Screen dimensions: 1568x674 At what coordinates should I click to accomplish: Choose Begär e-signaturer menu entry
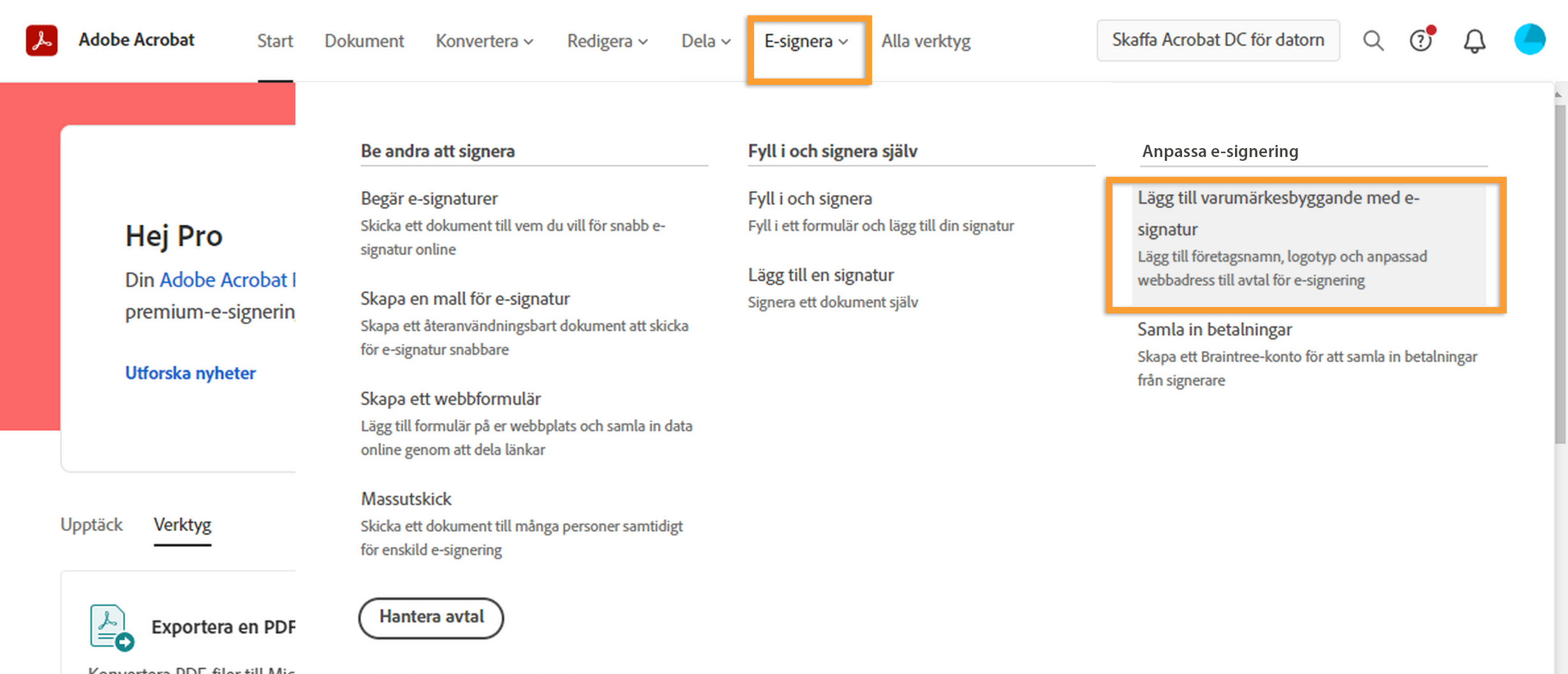429,198
